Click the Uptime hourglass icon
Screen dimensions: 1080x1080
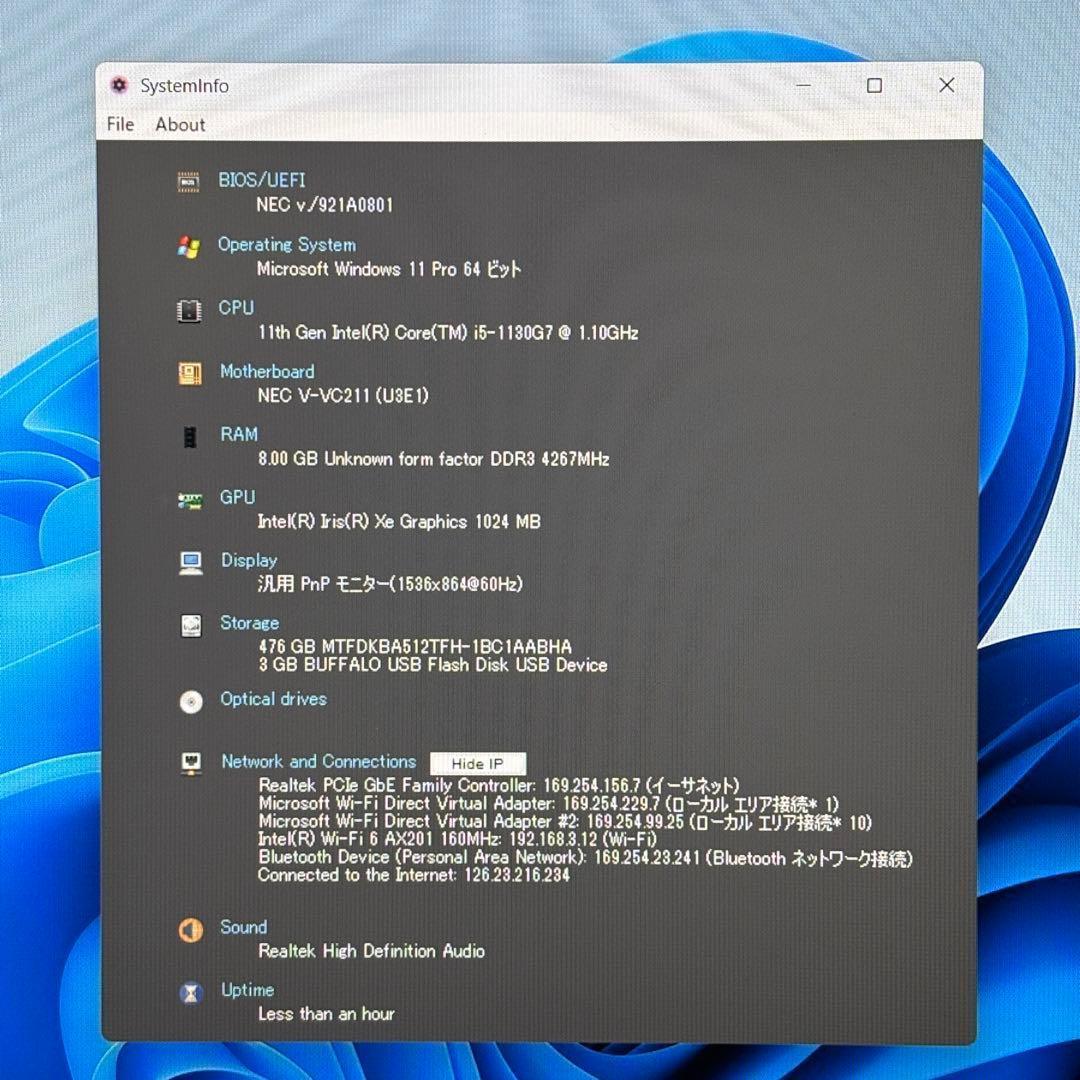(190, 991)
